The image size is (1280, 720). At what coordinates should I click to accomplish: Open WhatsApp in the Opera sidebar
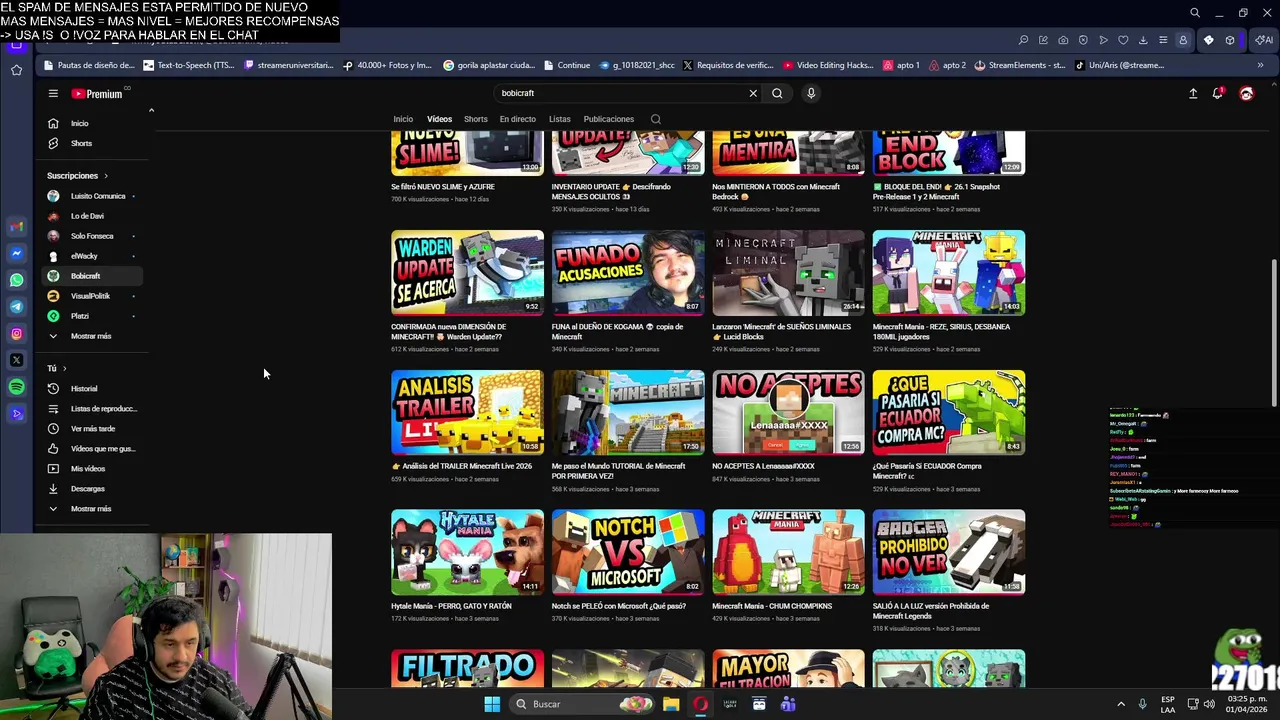click(16, 280)
